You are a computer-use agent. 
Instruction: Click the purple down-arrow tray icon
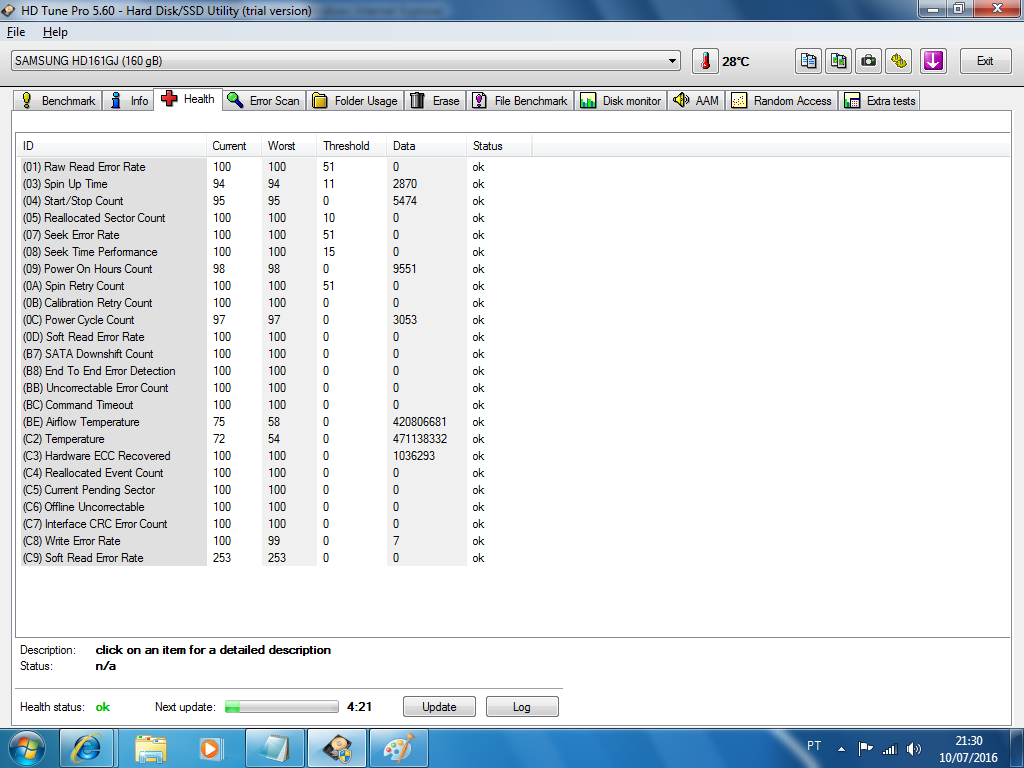(x=933, y=61)
